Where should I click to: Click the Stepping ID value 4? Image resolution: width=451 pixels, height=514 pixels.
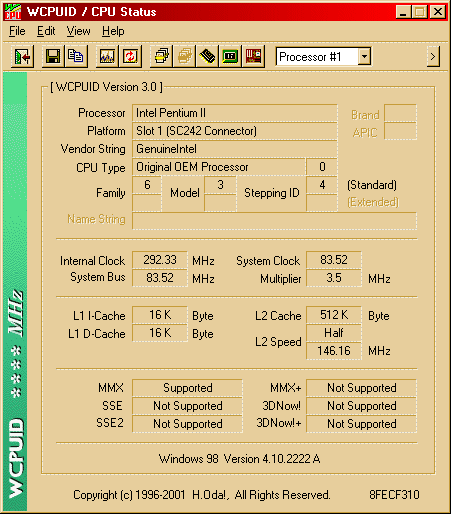click(322, 185)
